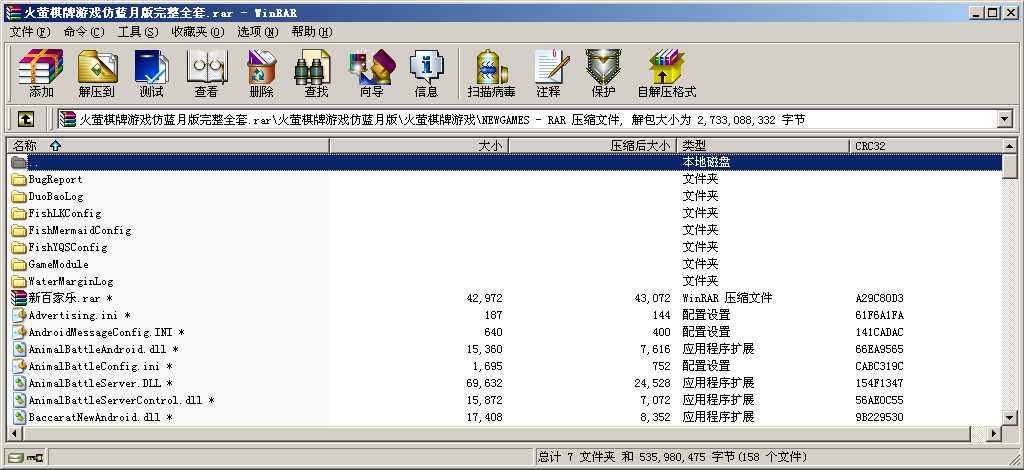Click the status bar drive and key icon

pos(24,458)
